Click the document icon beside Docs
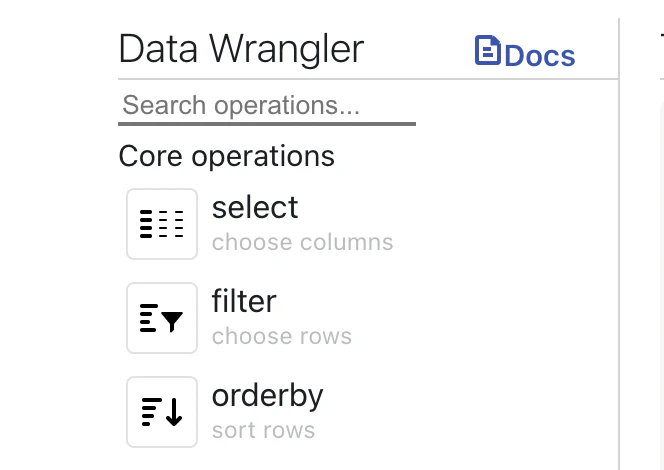 click(x=487, y=52)
